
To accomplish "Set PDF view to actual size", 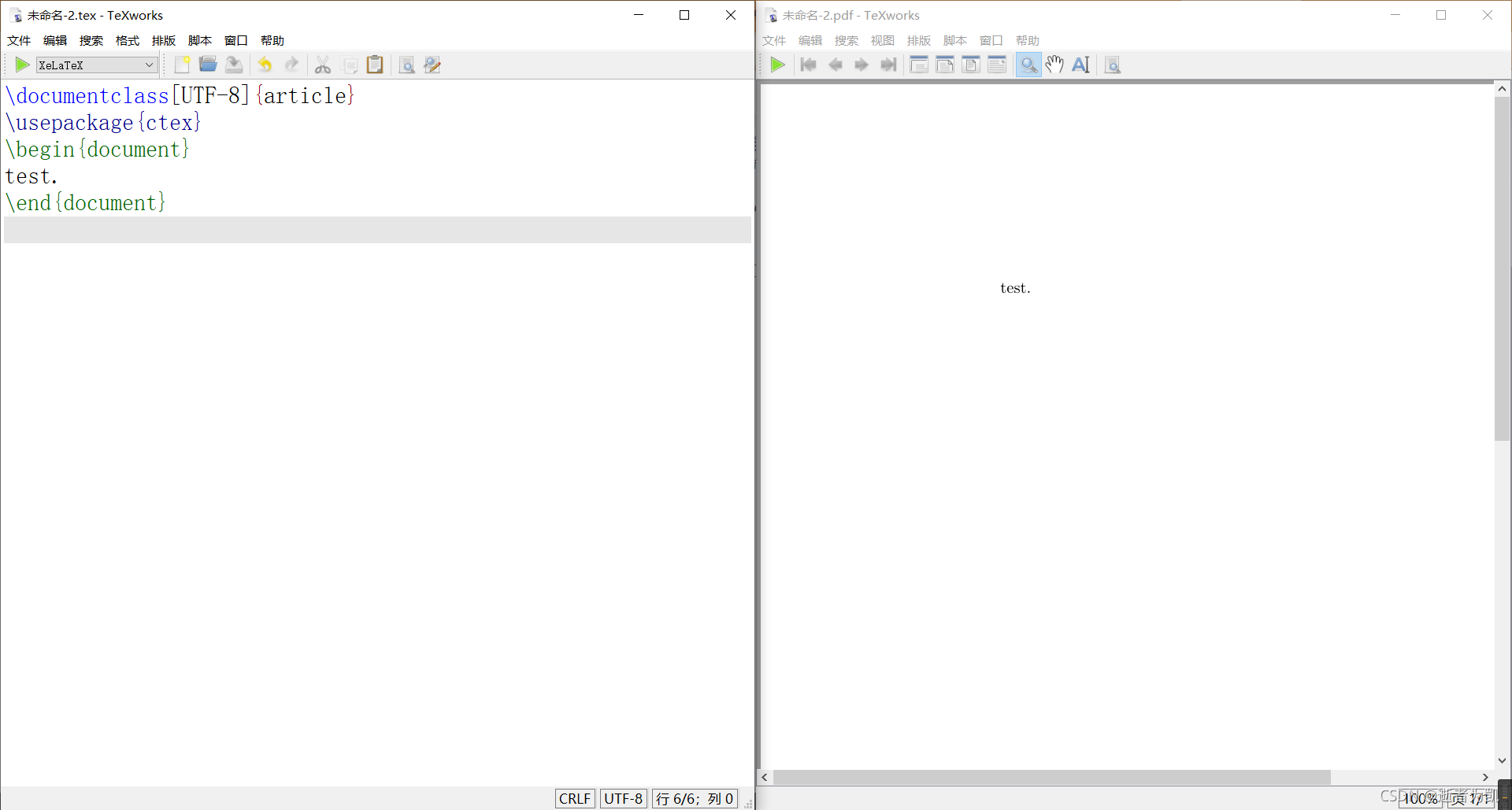I will 919,65.
